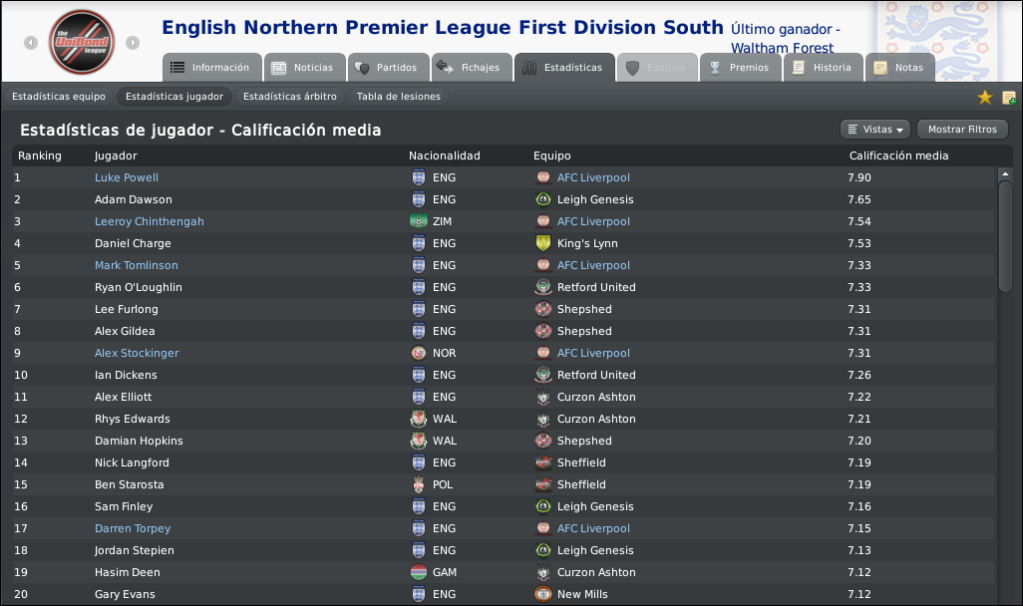Click scroll up arrow of list scrollbar
The image size is (1023, 606).
click(1005, 174)
